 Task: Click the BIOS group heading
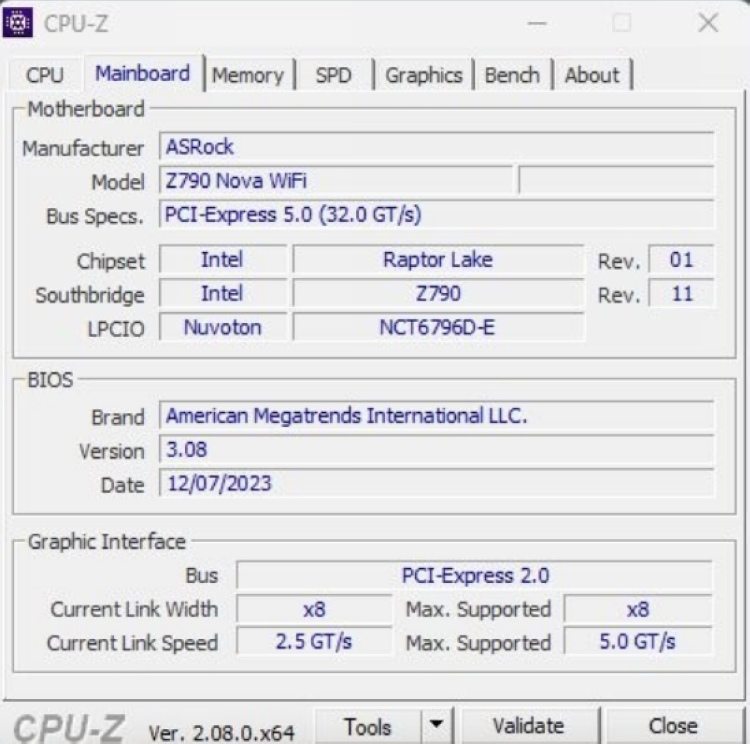coord(50,380)
